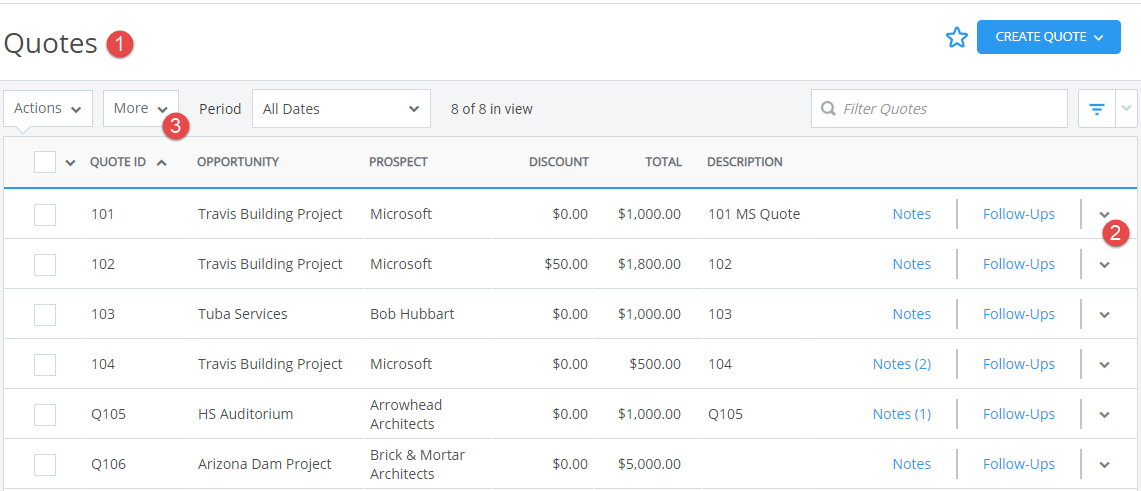The width and height of the screenshot is (1141, 491).
Task: Sort by OPPORTUNITY column header
Action: (x=238, y=161)
